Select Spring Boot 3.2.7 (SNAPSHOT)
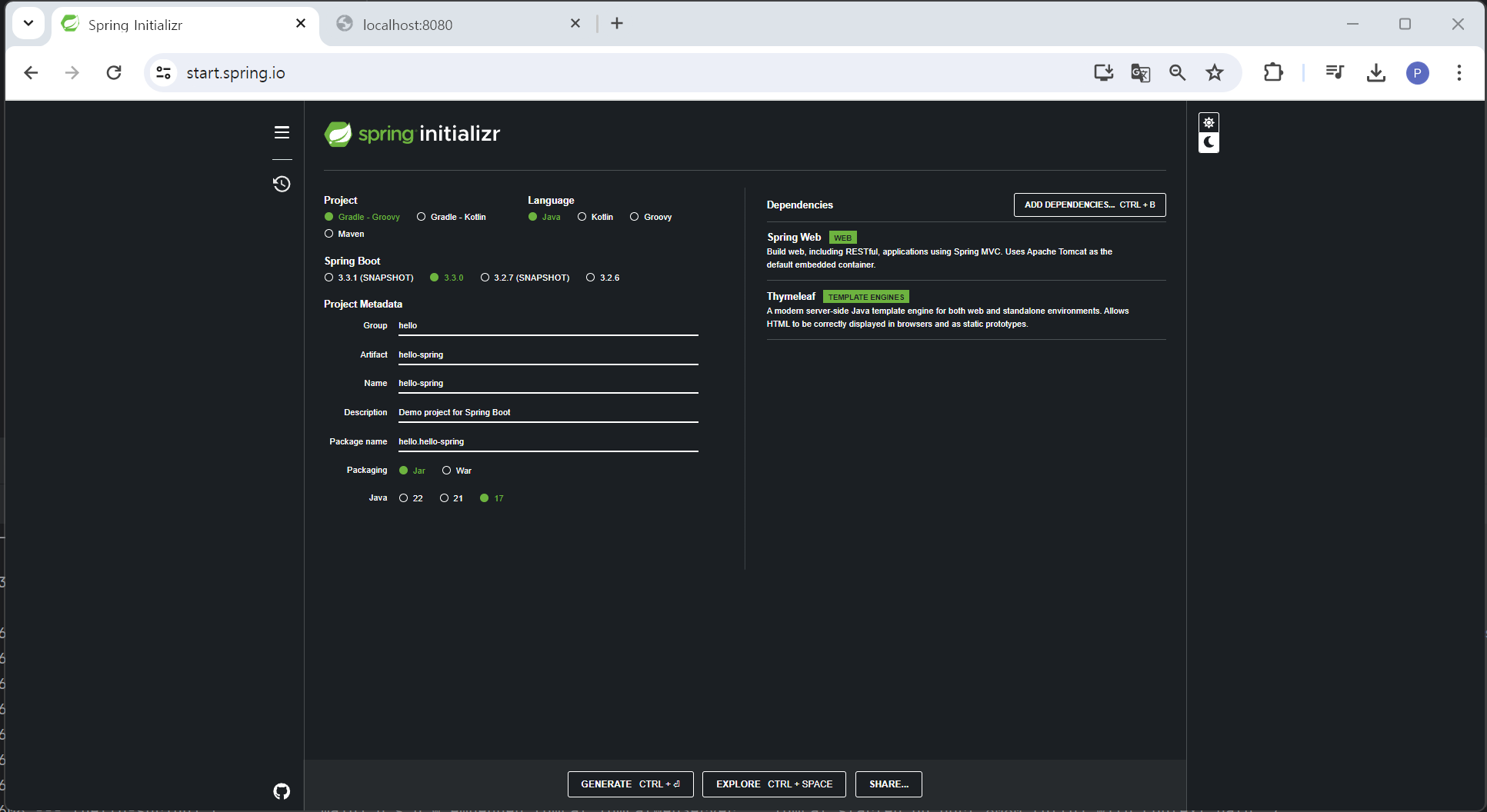This screenshot has width=1487, height=812. point(525,278)
